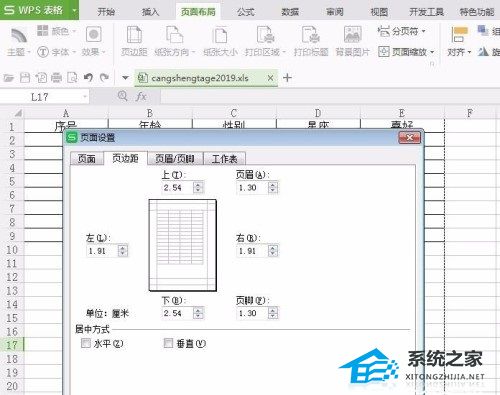Open the 开发工具 ribbon tab

(426, 12)
